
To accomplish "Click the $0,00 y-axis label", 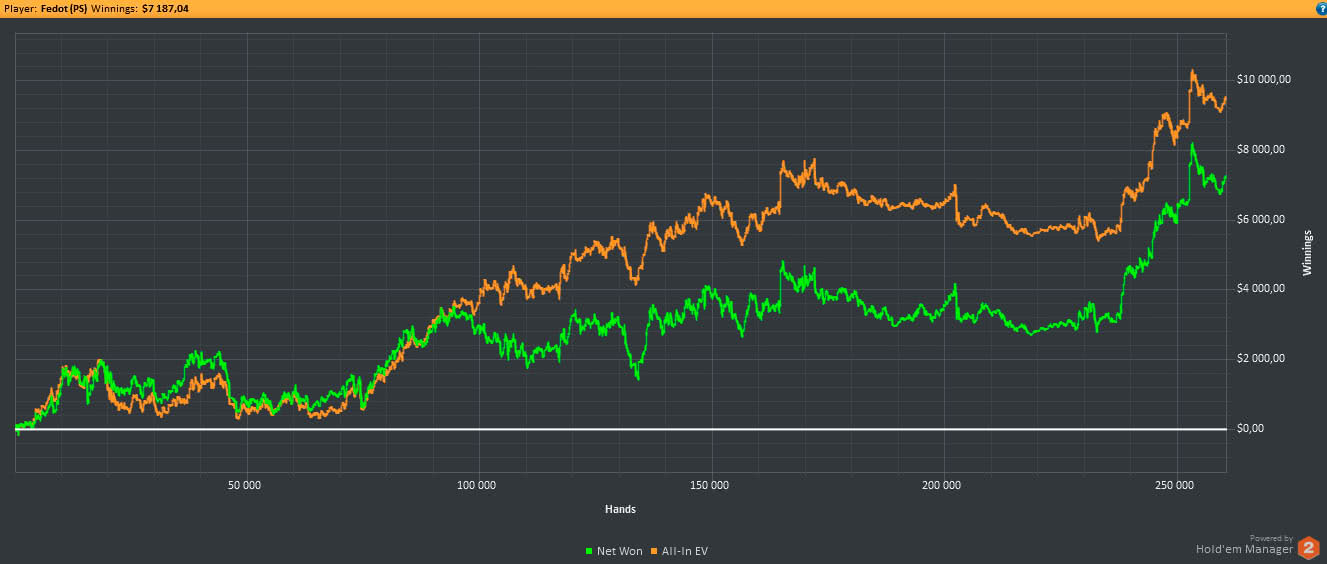I will [x=1251, y=429].
